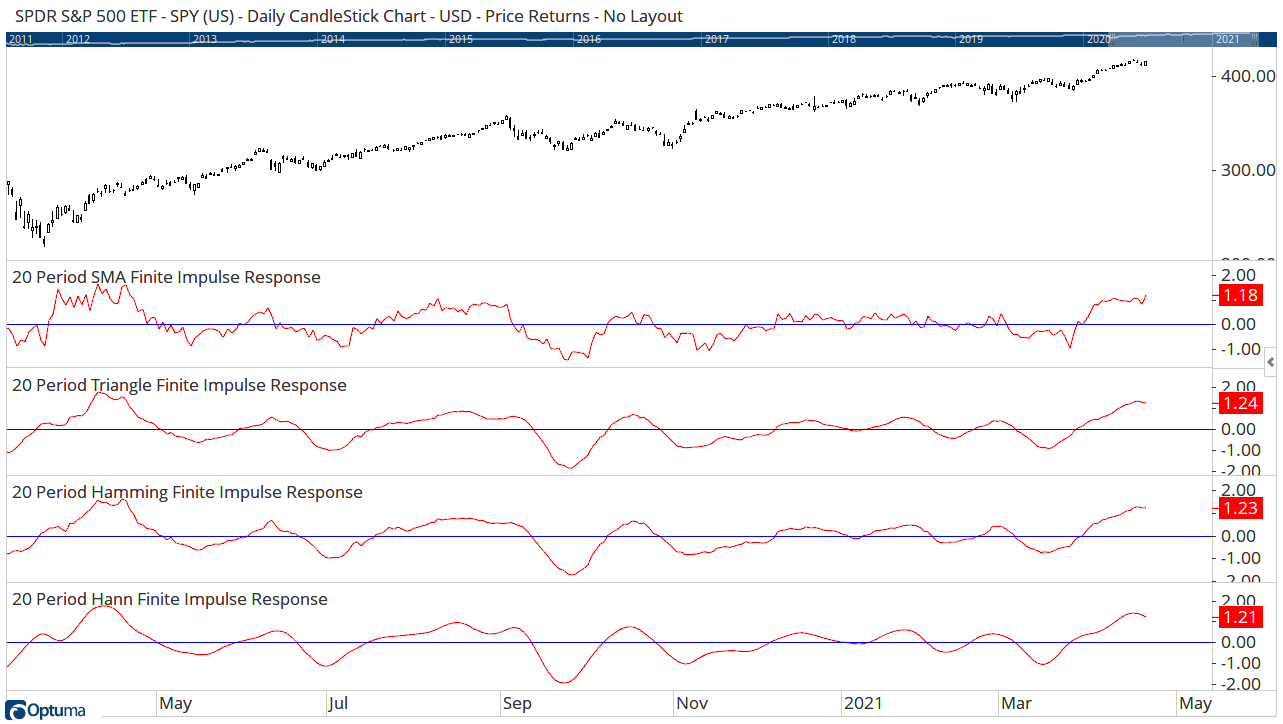
Task: Jump to 2021 in the overview timeline
Action: 1227,39
